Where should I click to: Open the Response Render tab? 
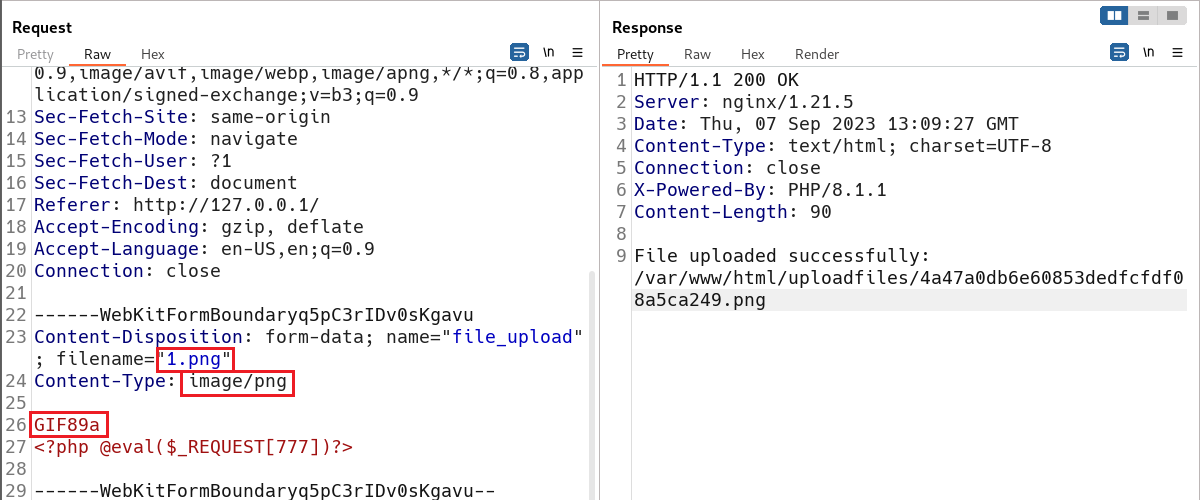817,54
